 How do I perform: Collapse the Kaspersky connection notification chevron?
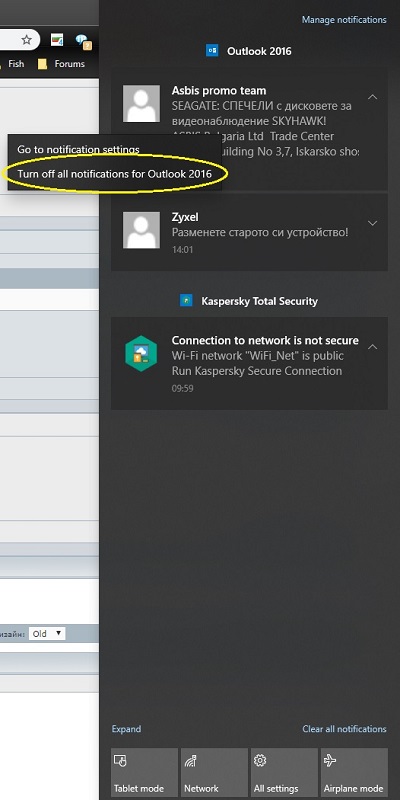(x=372, y=347)
